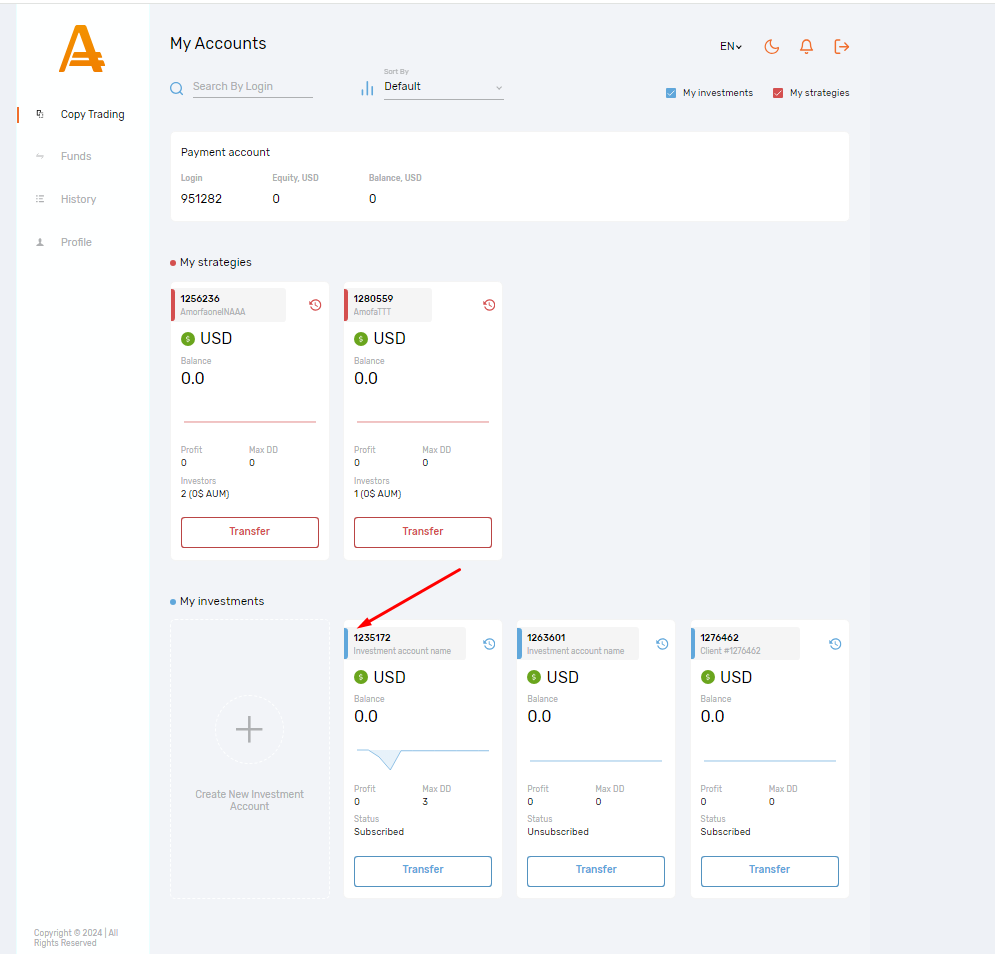995x954 pixels.
Task: Open history icon on strategy 1280559
Action: 489,305
